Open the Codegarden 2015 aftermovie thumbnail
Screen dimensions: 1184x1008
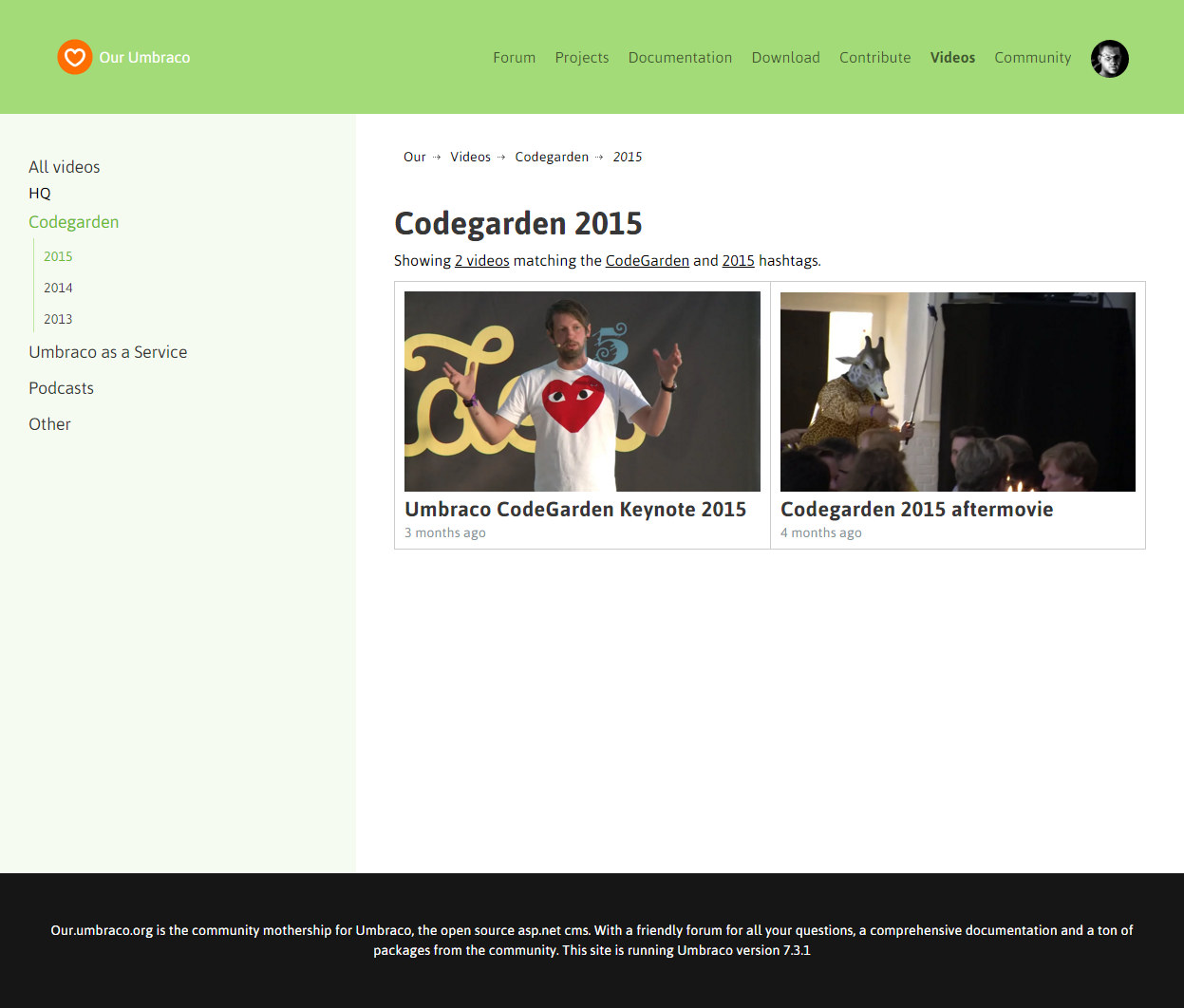pyautogui.click(x=957, y=391)
